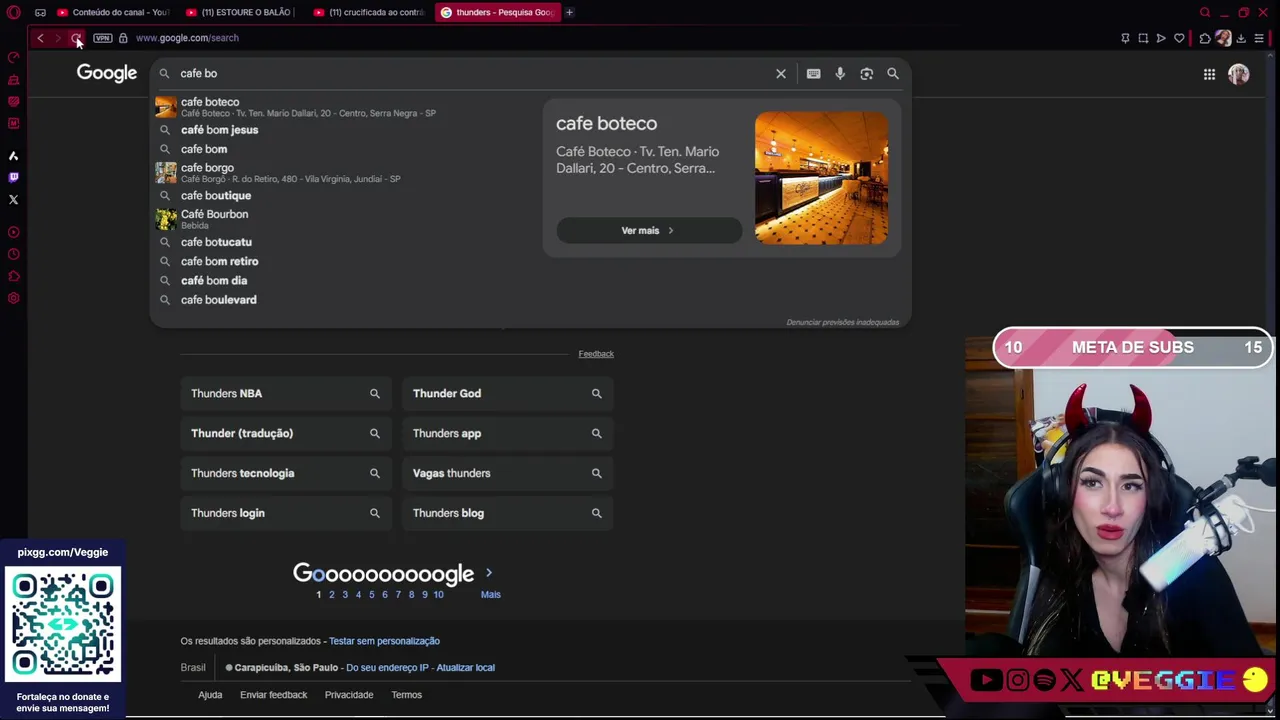Open downloads icon in toolbar
This screenshot has width=1280, height=720.
tap(1241, 38)
